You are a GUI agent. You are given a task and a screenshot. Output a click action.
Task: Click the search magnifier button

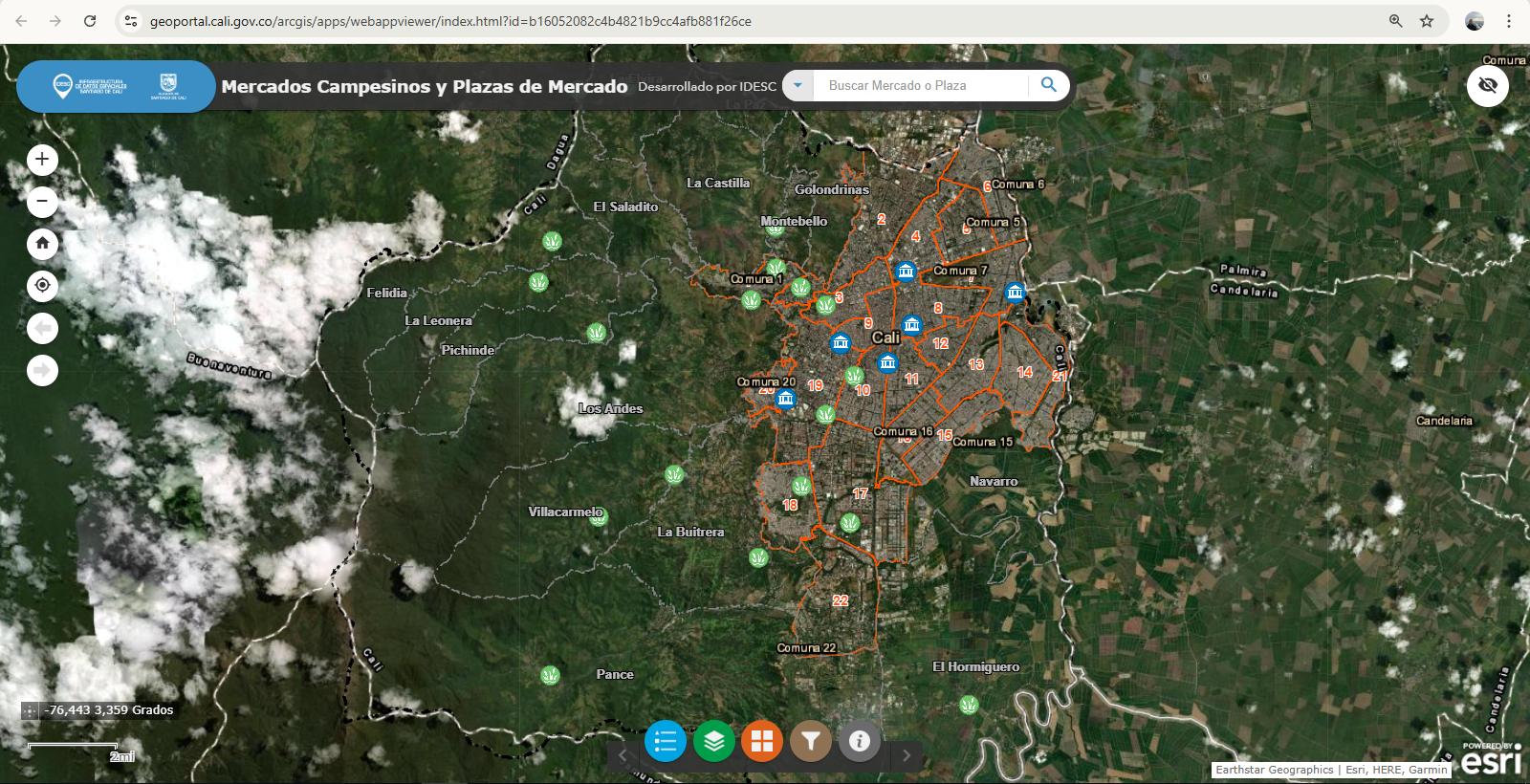pyautogui.click(x=1049, y=85)
